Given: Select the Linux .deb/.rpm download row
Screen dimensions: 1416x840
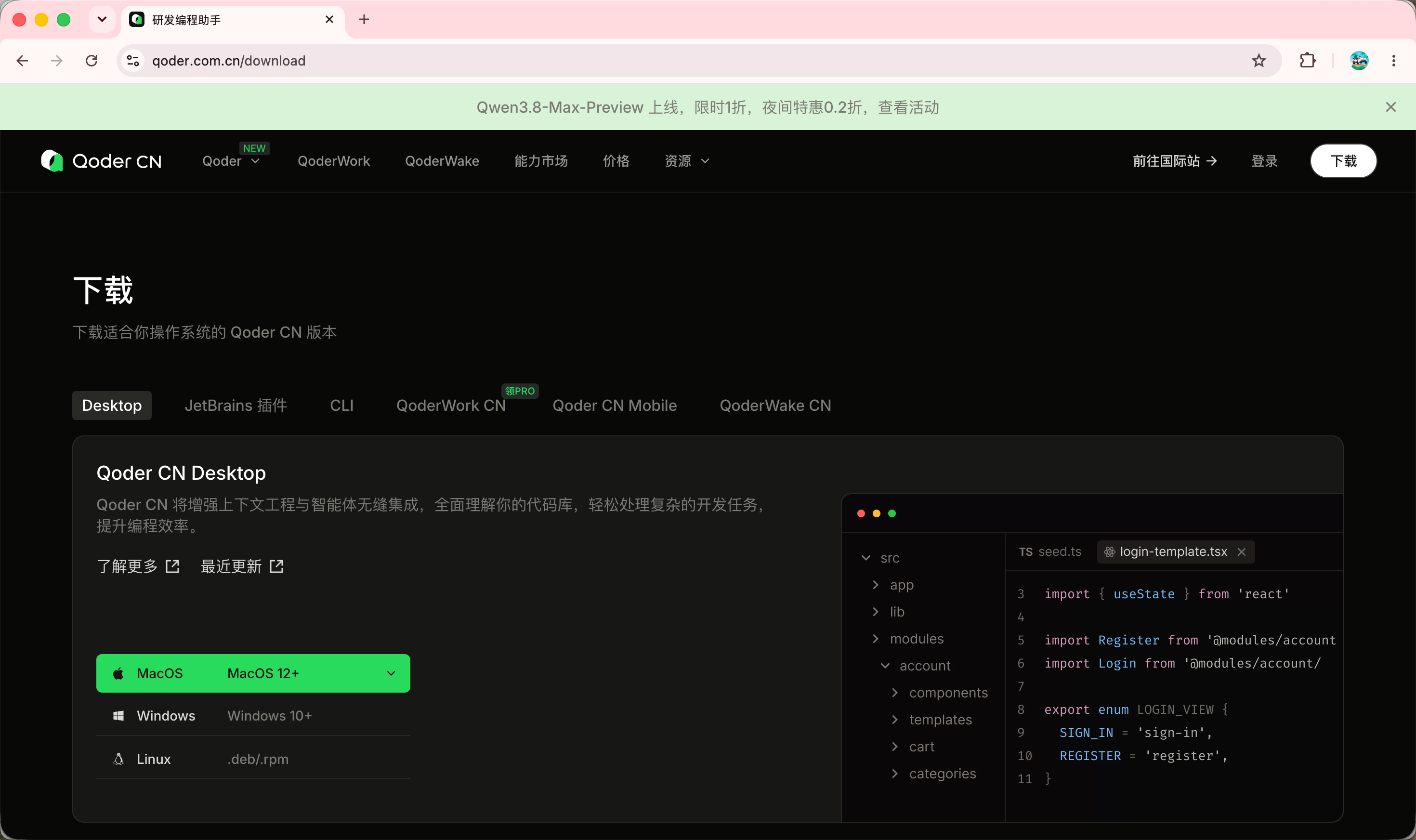Looking at the screenshot, I should 253,759.
